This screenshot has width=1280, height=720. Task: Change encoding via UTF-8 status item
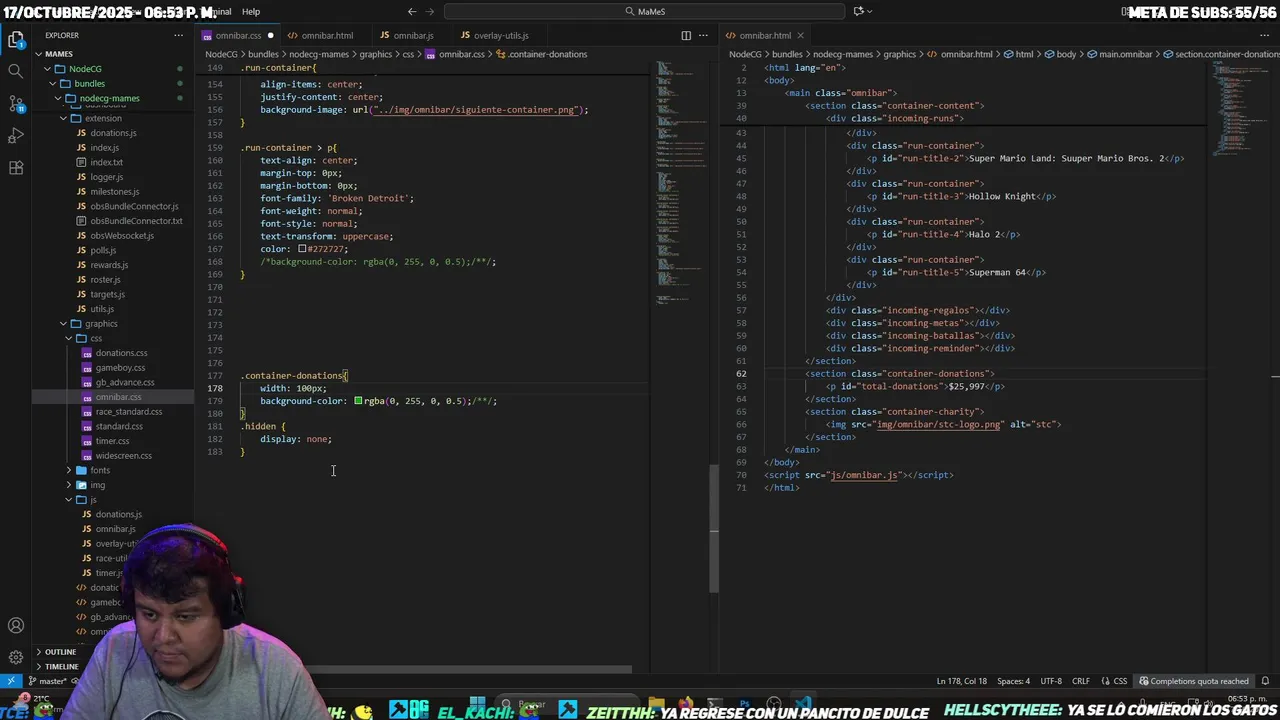(1050, 681)
